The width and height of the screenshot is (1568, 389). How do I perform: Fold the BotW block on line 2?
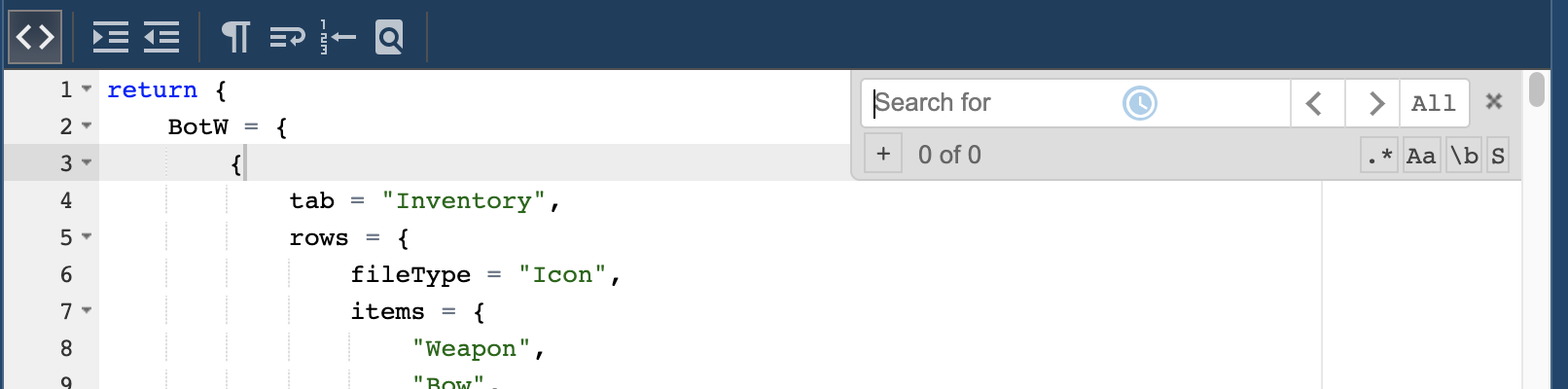pyautogui.click(x=87, y=126)
